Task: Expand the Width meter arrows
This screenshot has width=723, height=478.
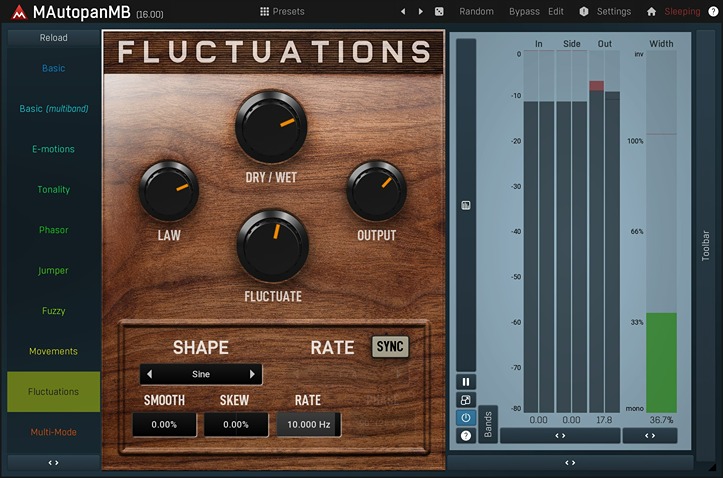Action: point(650,436)
